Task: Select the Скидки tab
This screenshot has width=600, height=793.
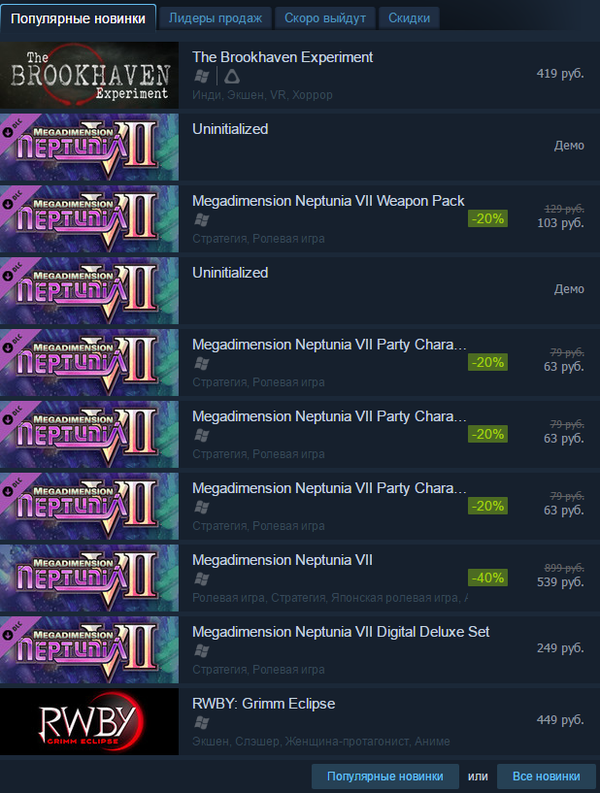Action: point(409,18)
